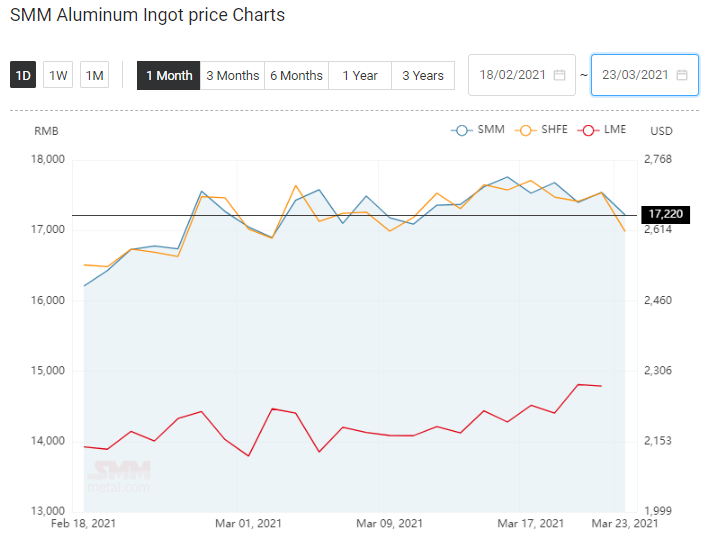This screenshot has height=538, width=723.
Task: Click the 17,220 price marker label
Action: 665,214
